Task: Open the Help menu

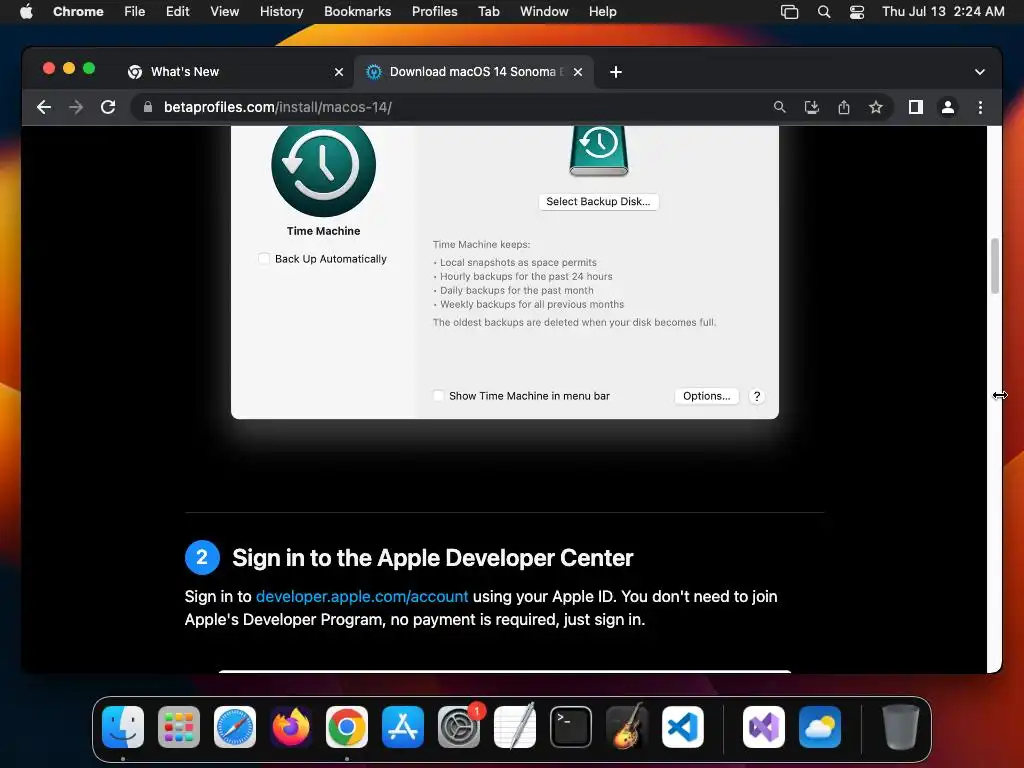Action: (602, 11)
